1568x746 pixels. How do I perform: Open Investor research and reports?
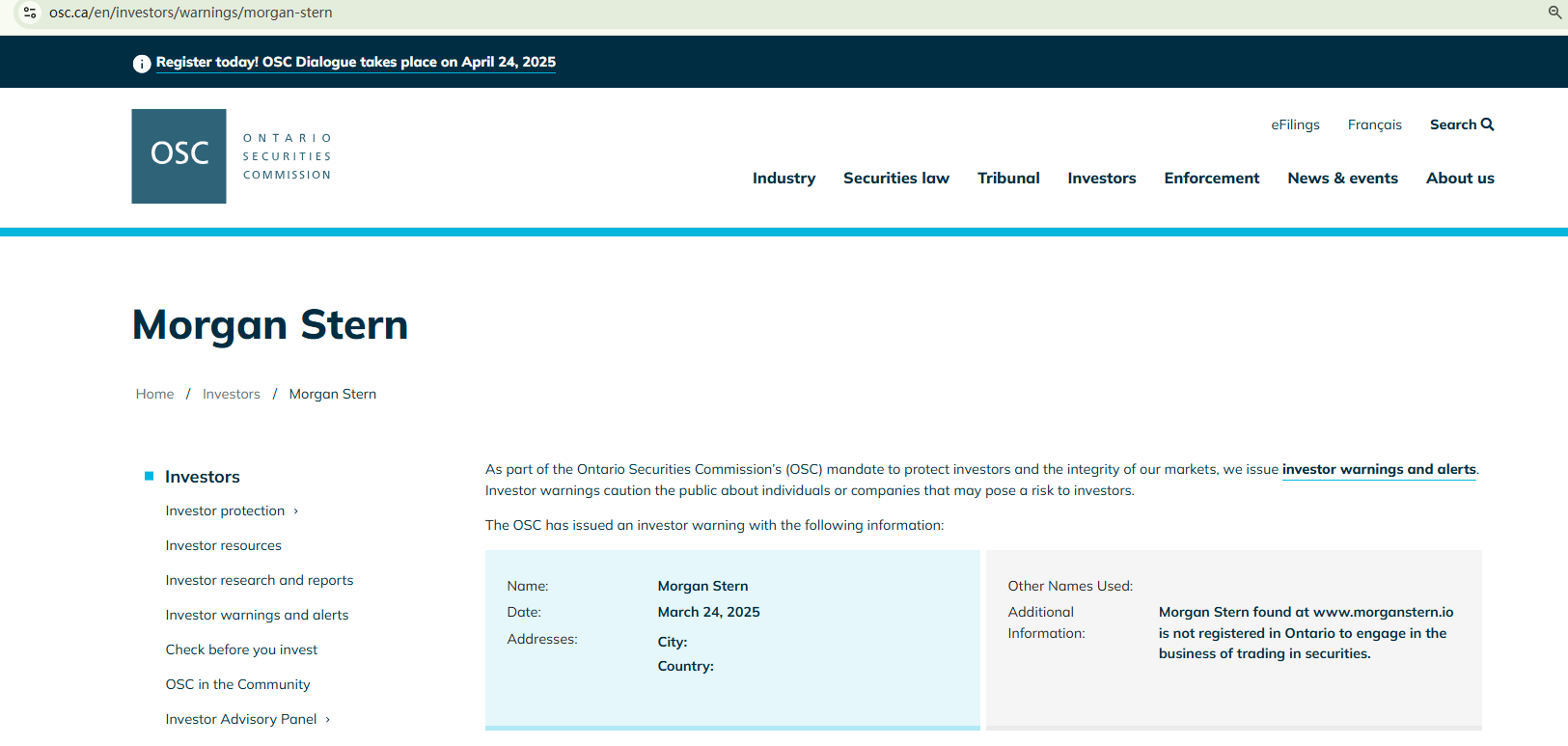[260, 581]
